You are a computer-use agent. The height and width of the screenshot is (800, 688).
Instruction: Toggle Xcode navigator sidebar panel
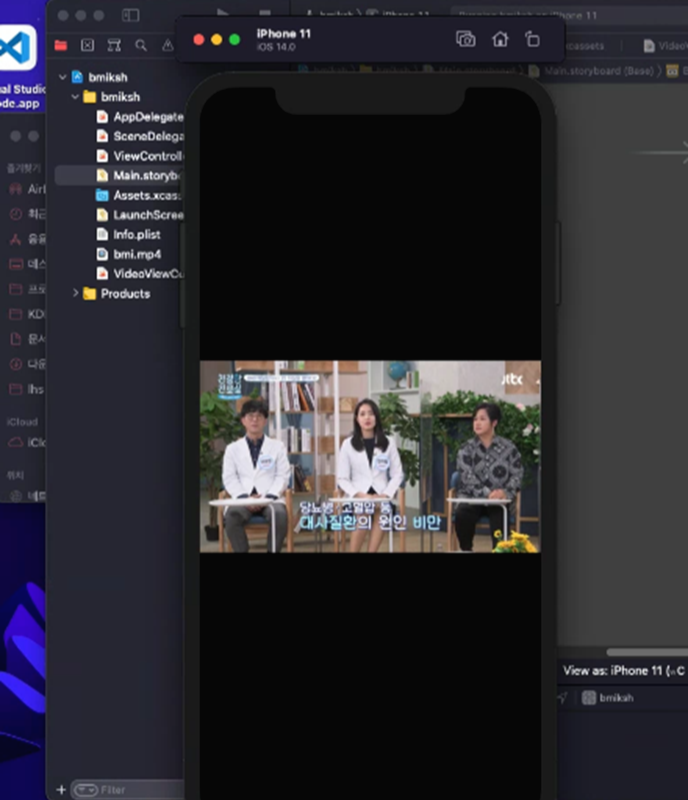coord(131,15)
